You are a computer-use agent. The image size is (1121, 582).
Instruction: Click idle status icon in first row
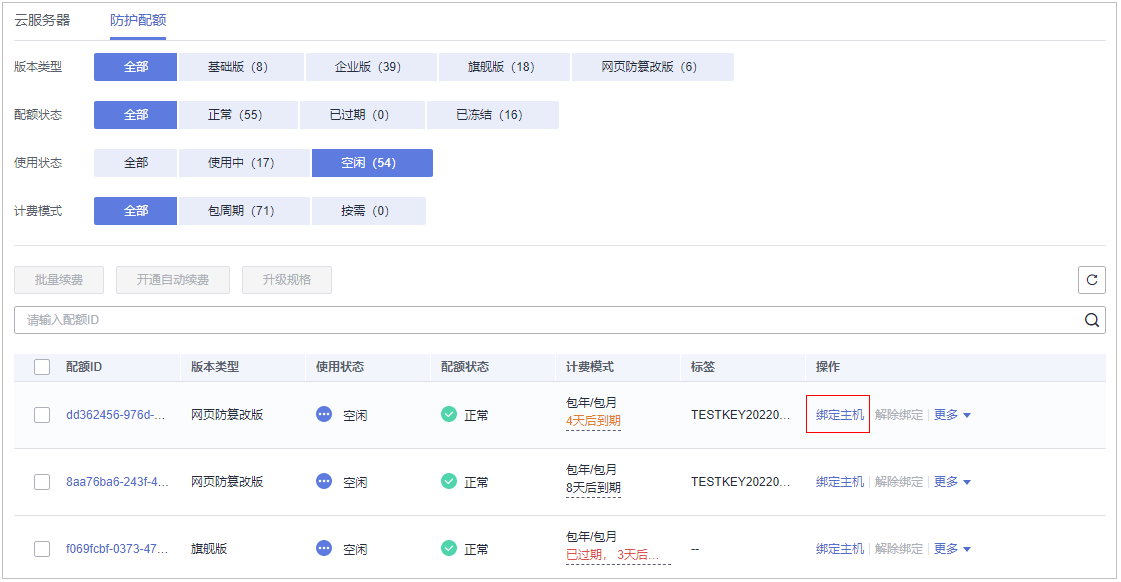[324, 414]
